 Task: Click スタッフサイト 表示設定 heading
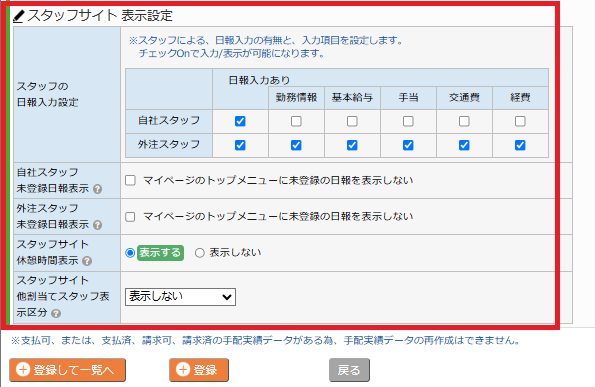(x=100, y=16)
